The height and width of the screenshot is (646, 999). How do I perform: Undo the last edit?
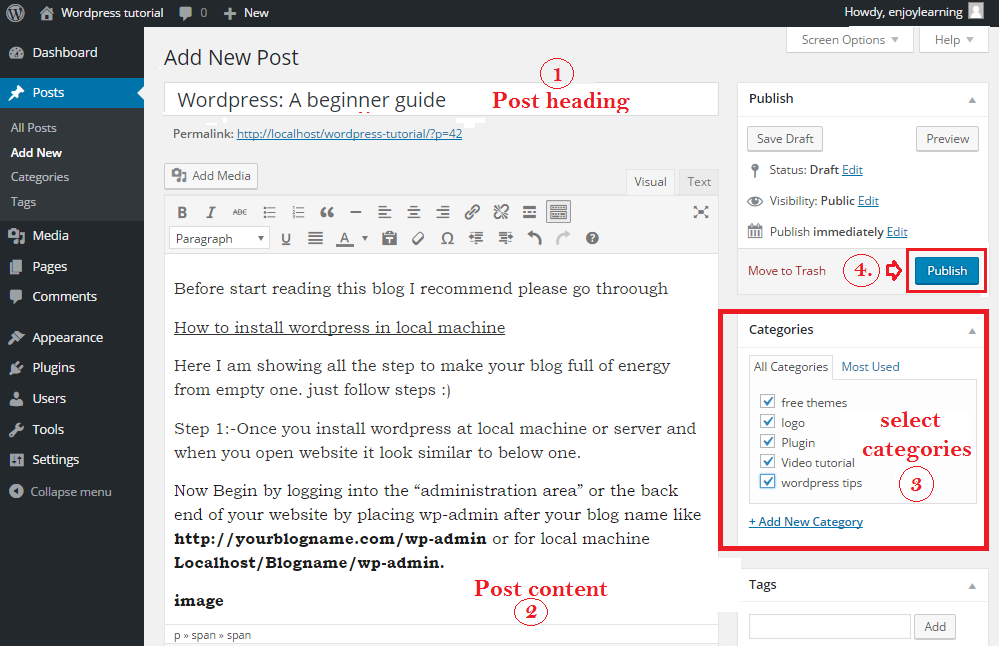535,238
